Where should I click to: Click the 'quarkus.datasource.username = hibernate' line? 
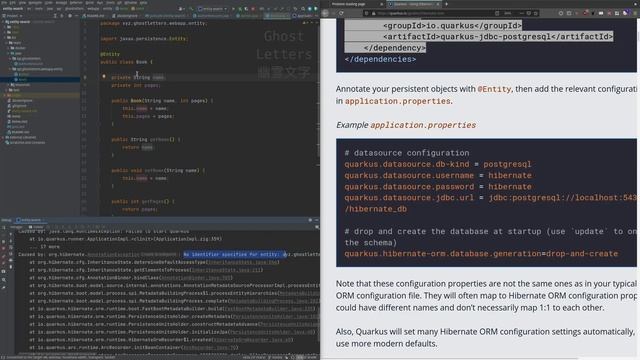(438, 176)
